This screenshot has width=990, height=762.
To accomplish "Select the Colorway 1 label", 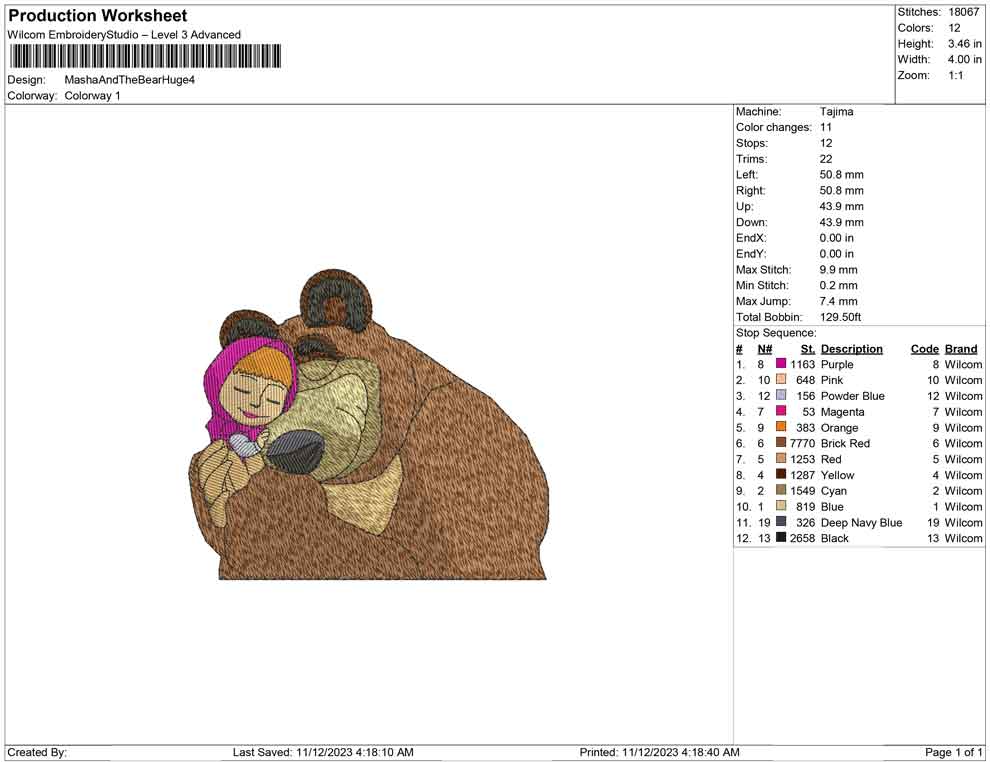I will tap(92, 96).
